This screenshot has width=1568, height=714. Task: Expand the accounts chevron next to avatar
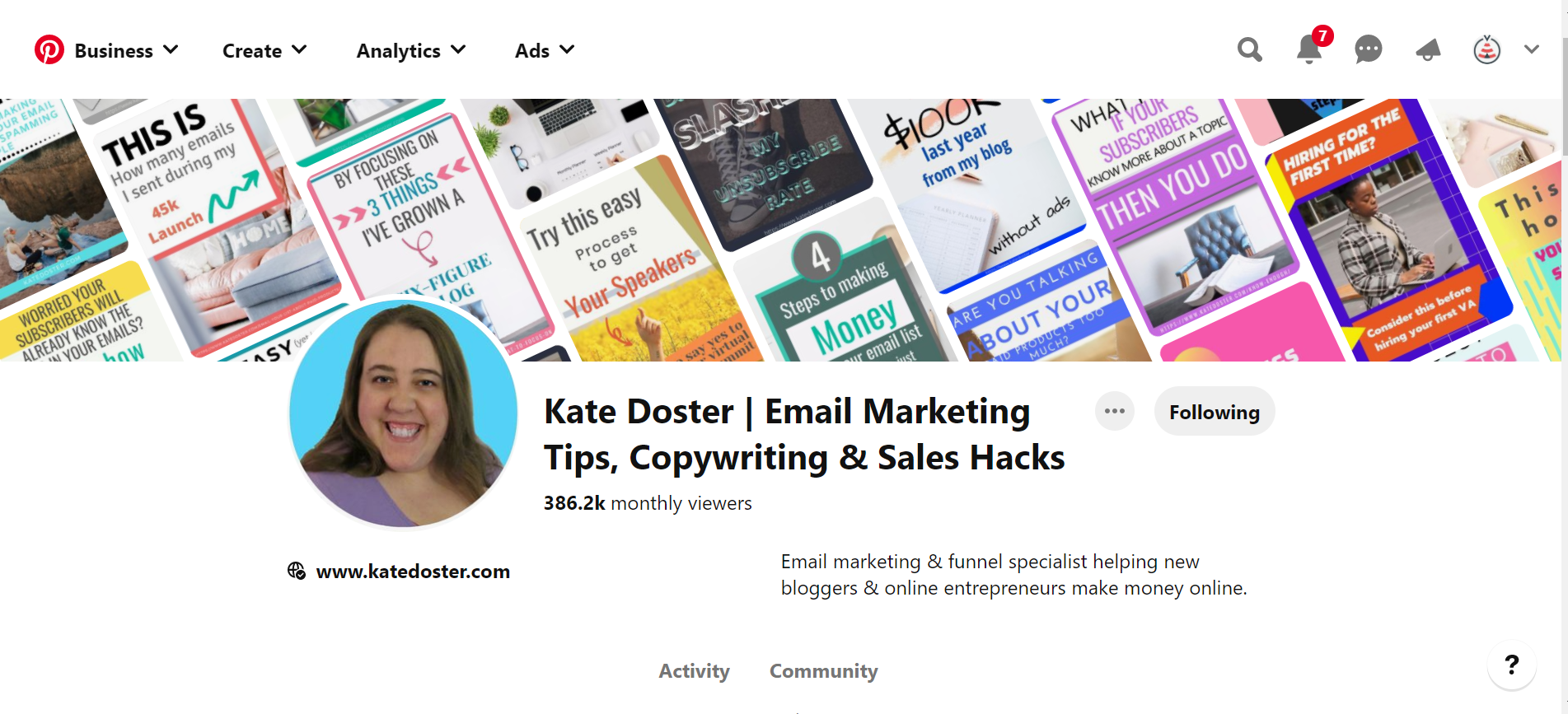pyautogui.click(x=1532, y=49)
